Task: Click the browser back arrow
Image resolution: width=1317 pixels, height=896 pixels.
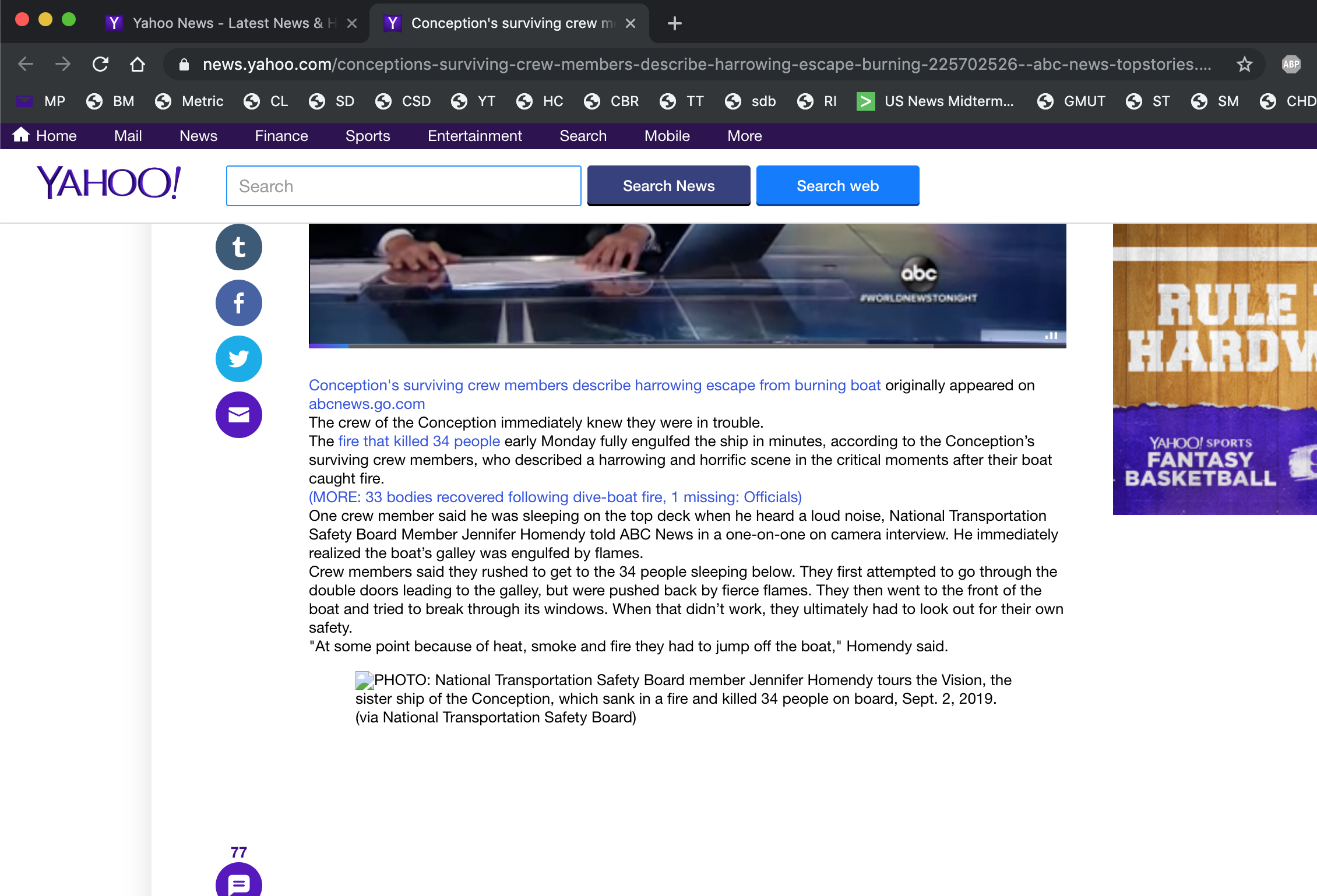Action: click(x=26, y=64)
